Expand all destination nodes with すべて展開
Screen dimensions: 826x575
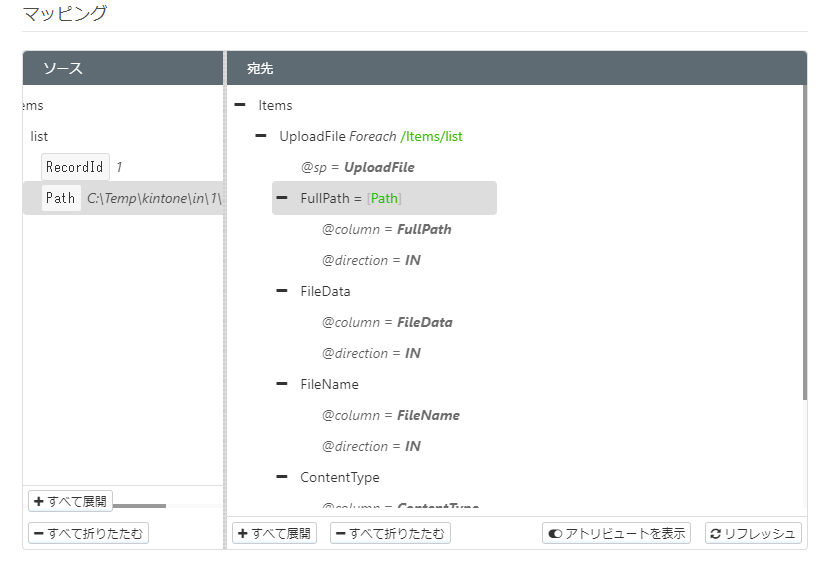[275, 533]
